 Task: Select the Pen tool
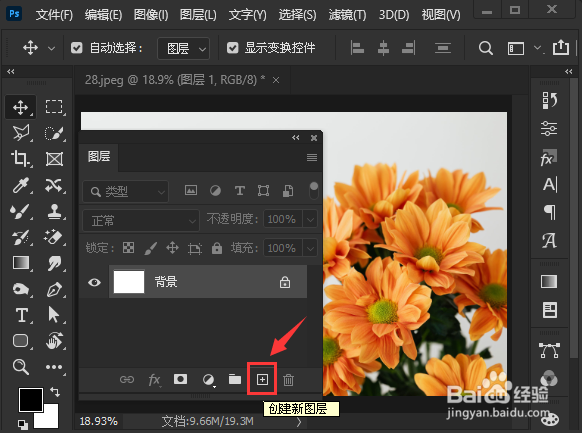pos(54,289)
